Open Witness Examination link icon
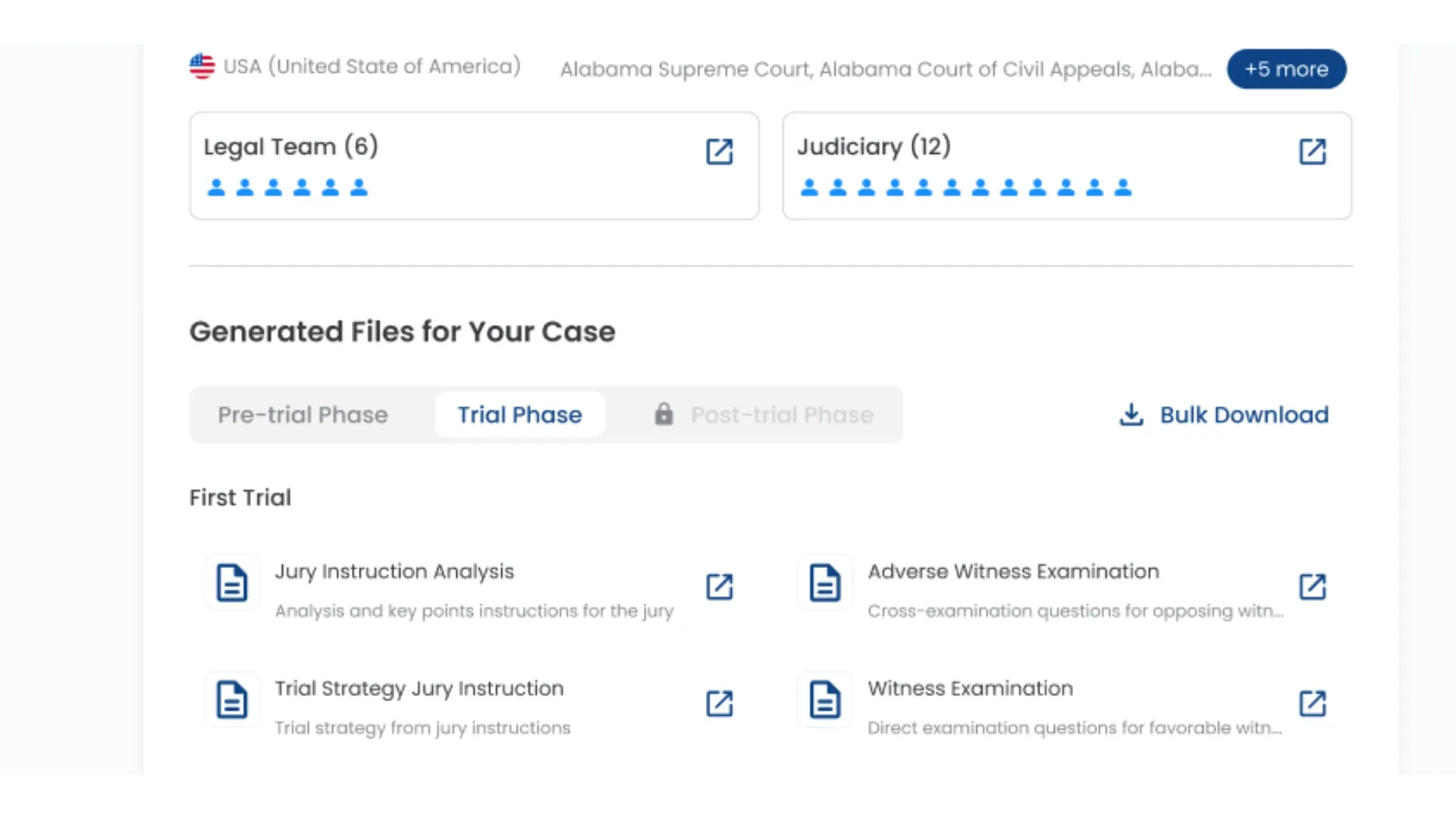 coord(1312,703)
